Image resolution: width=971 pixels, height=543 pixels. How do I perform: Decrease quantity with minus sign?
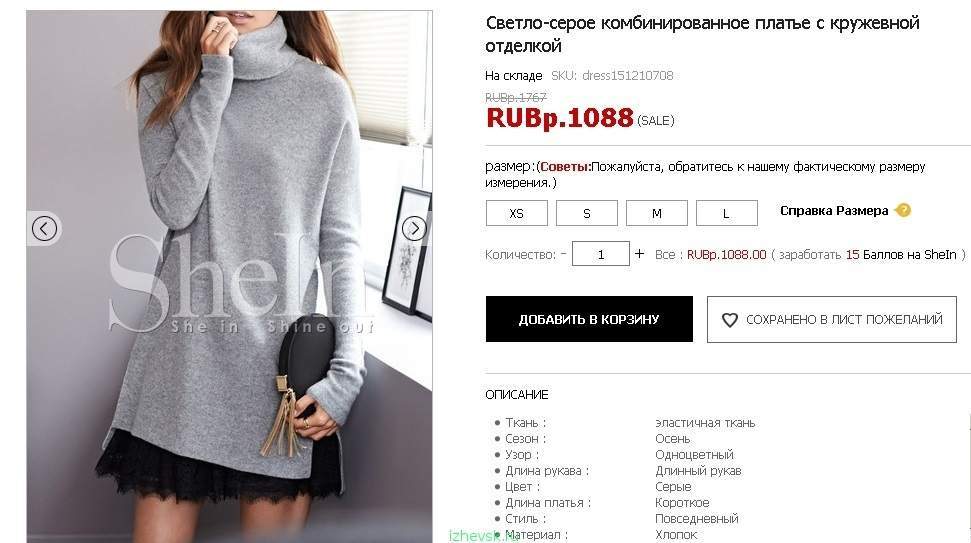point(564,254)
